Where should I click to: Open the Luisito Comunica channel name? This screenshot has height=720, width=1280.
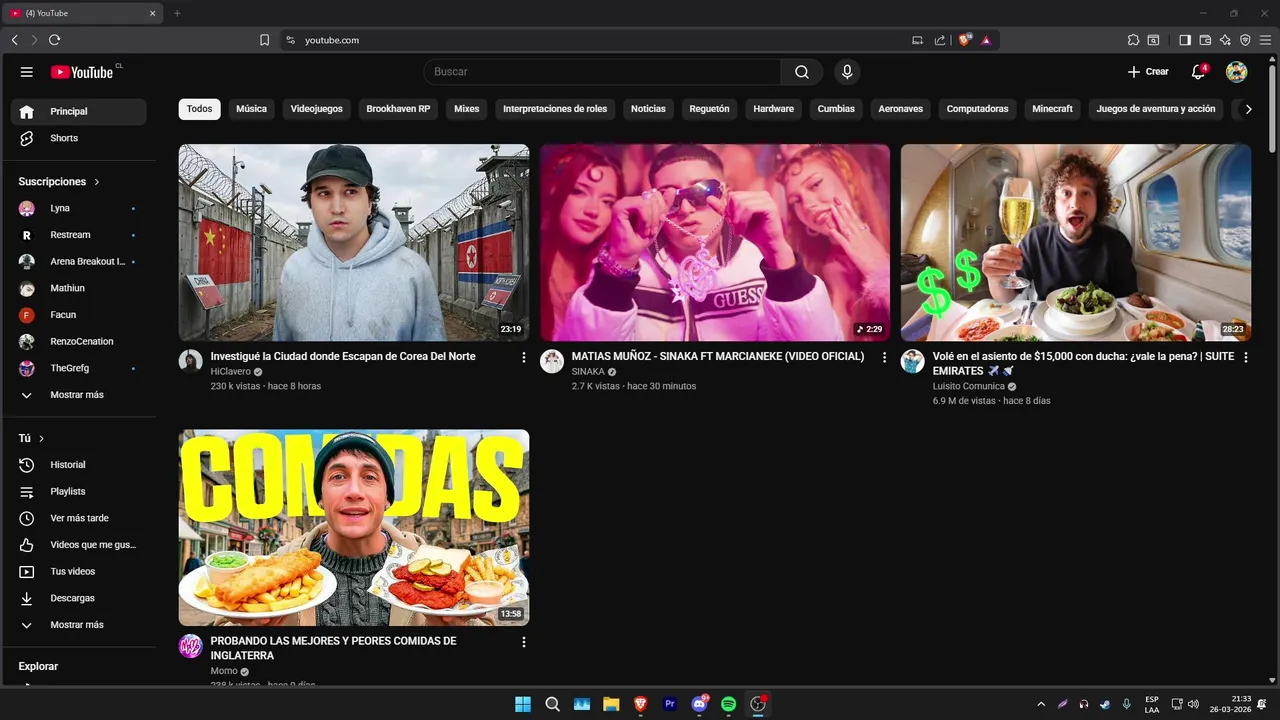(968, 386)
